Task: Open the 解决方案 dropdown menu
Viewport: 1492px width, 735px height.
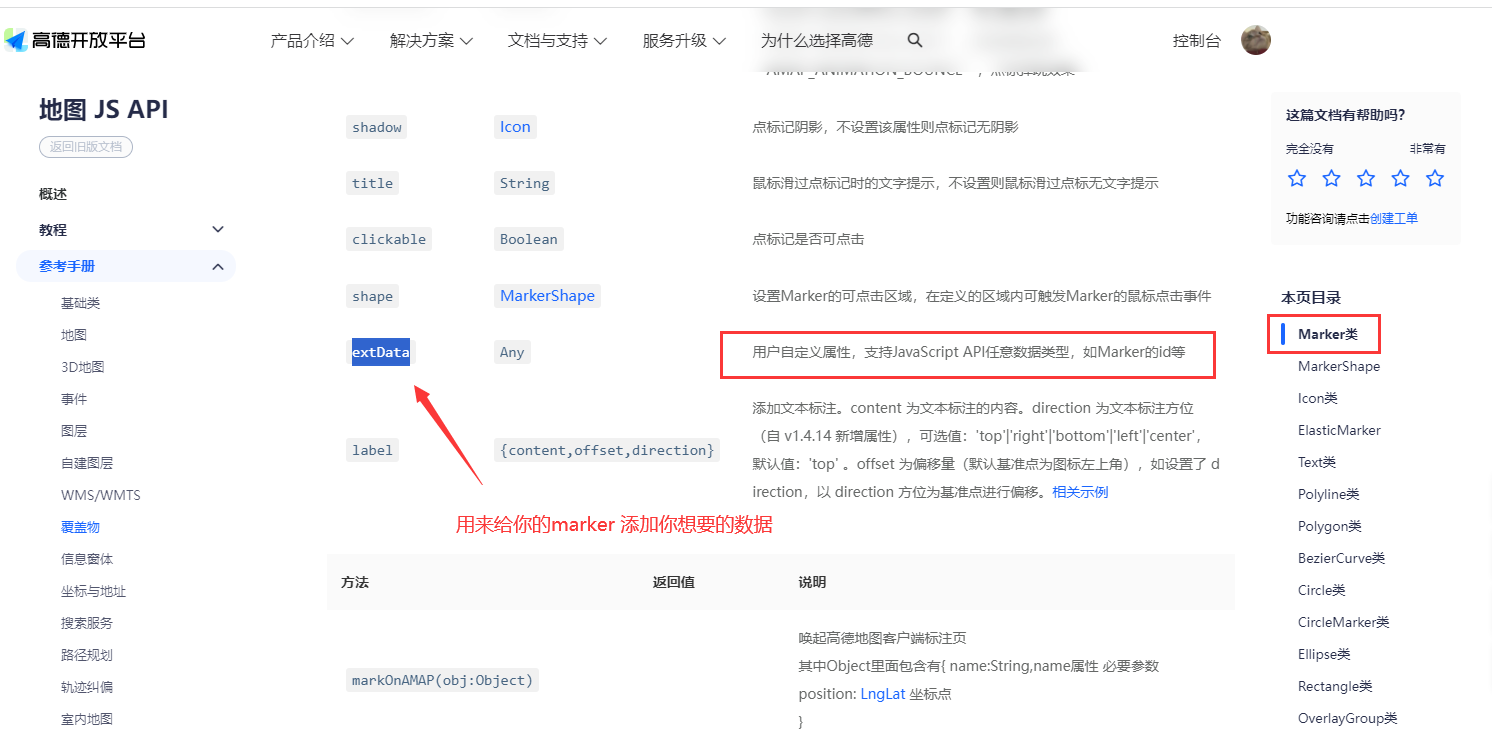Action: click(430, 40)
